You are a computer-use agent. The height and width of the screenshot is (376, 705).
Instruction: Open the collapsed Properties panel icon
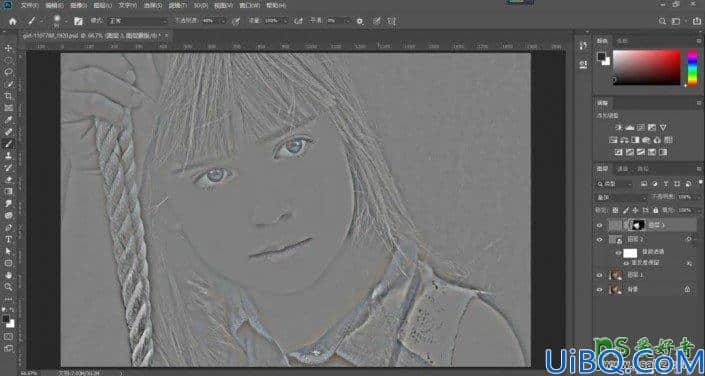coord(583,64)
